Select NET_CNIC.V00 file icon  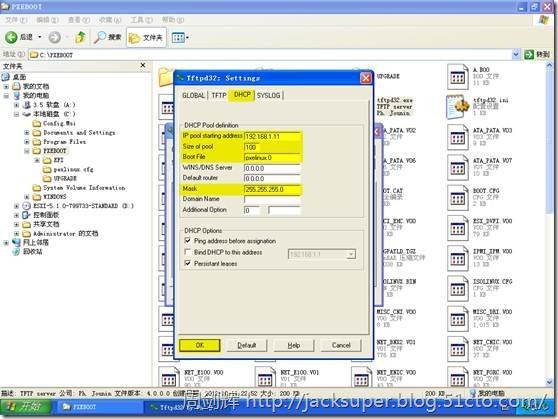coord(458,349)
